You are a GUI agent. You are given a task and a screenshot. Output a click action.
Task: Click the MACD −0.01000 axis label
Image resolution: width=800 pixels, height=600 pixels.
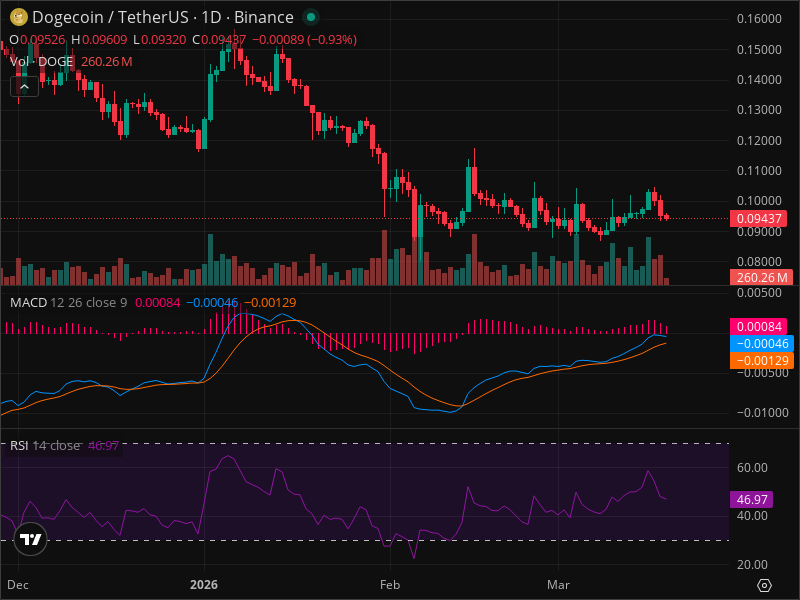pyautogui.click(x=763, y=413)
